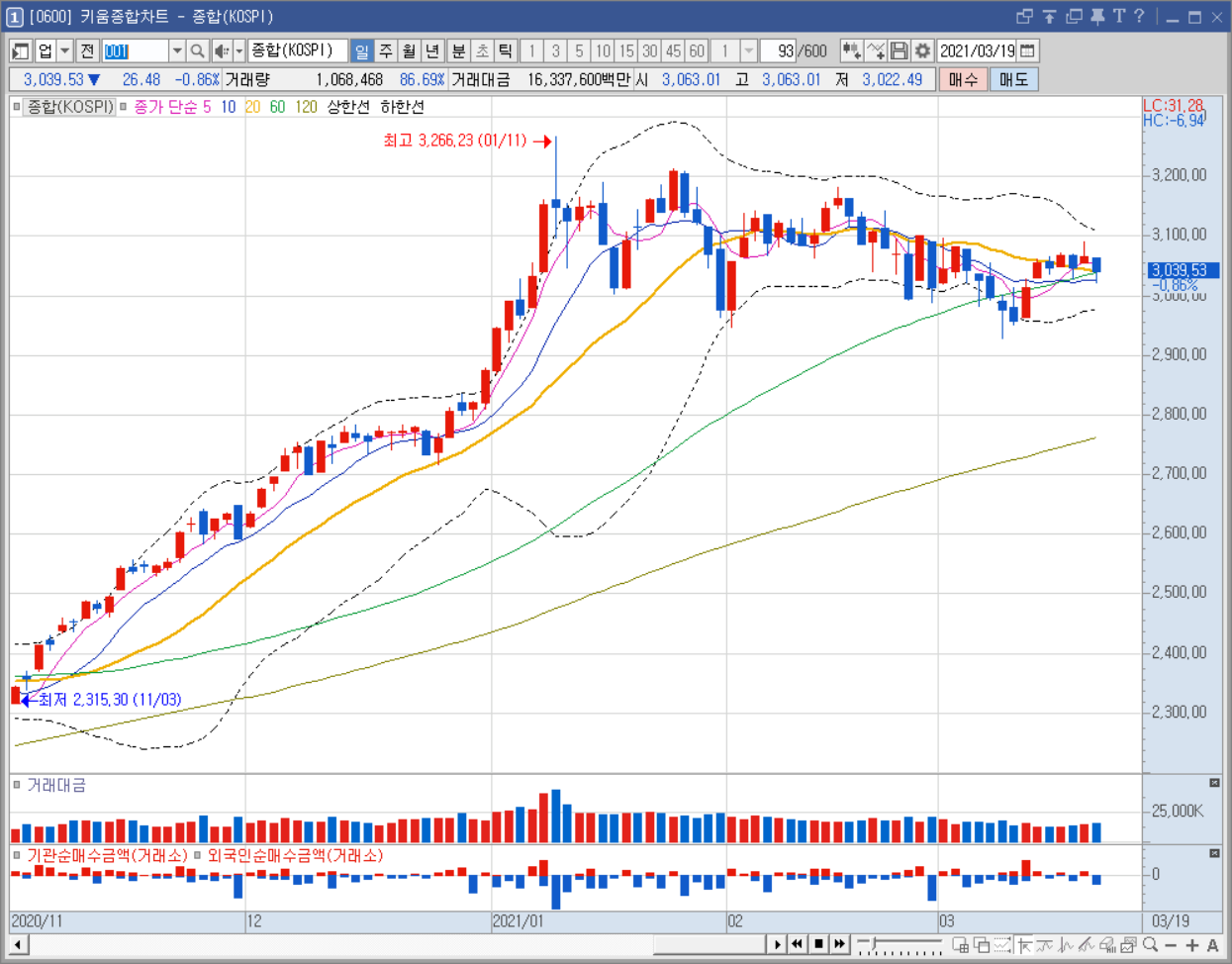Click the indicator add icon left of the save icon

(x=875, y=50)
